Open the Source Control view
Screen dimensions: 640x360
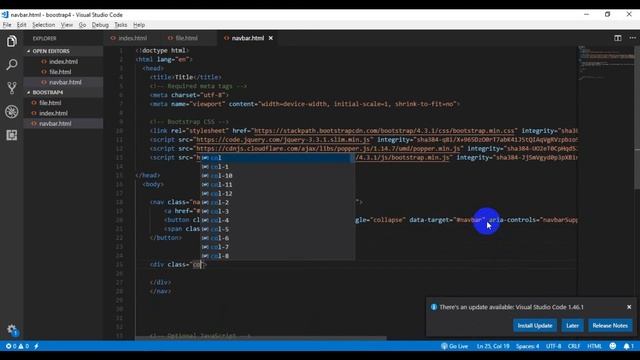pyautogui.click(x=11, y=88)
